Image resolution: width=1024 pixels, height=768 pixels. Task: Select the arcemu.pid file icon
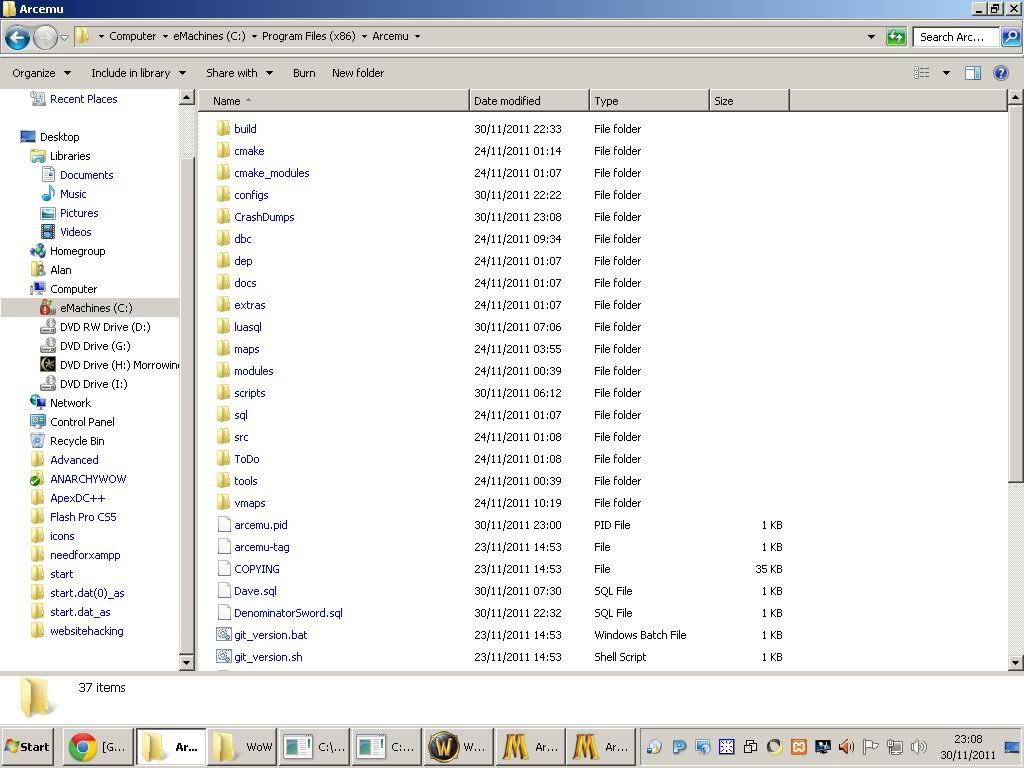223,525
